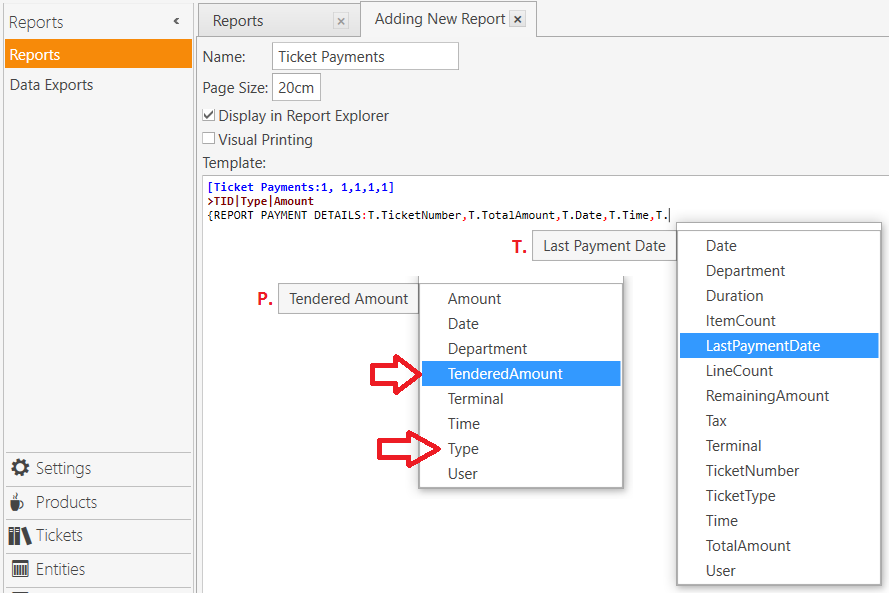The width and height of the screenshot is (889, 593).
Task: Select Reports in the left sidebar
Action: click(99, 54)
